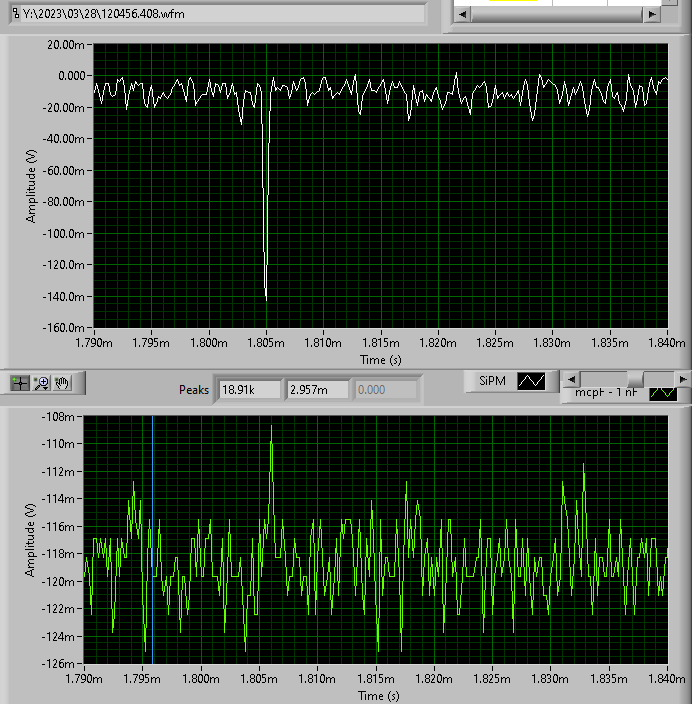Click the top graph's 1.790m time label

click(x=93, y=343)
